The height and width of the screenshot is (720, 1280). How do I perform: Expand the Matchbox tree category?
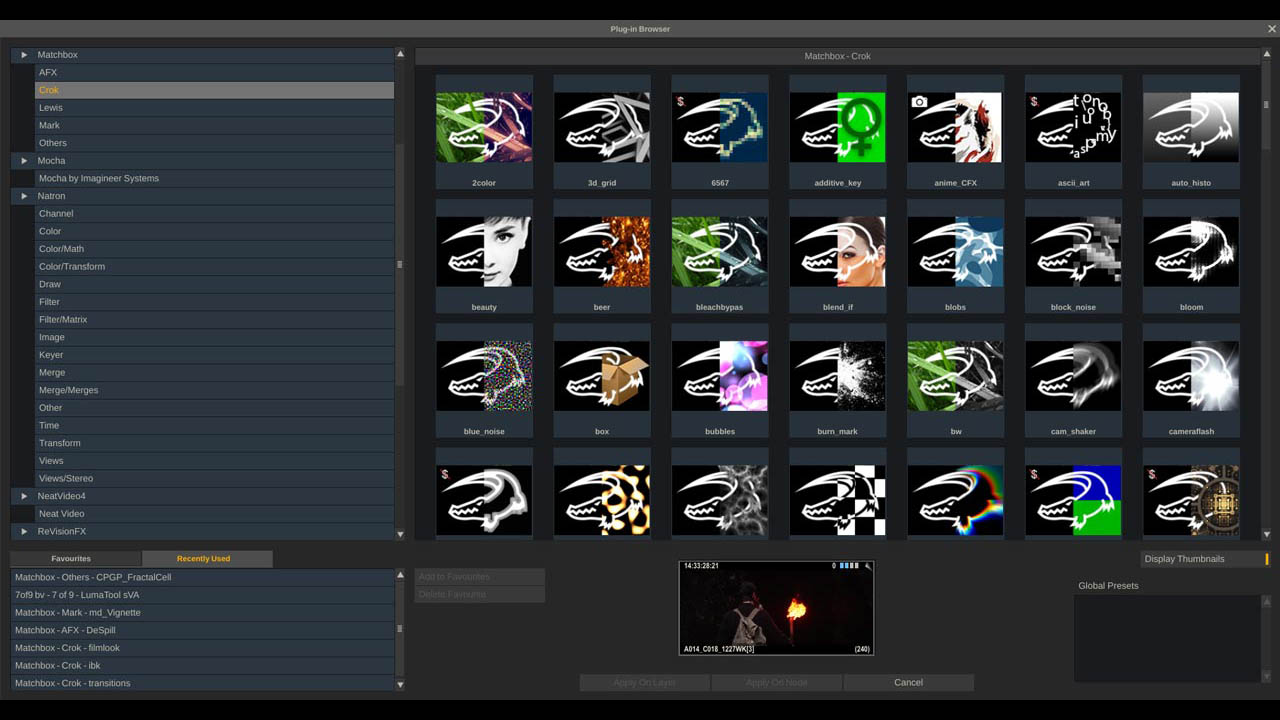[24, 55]
